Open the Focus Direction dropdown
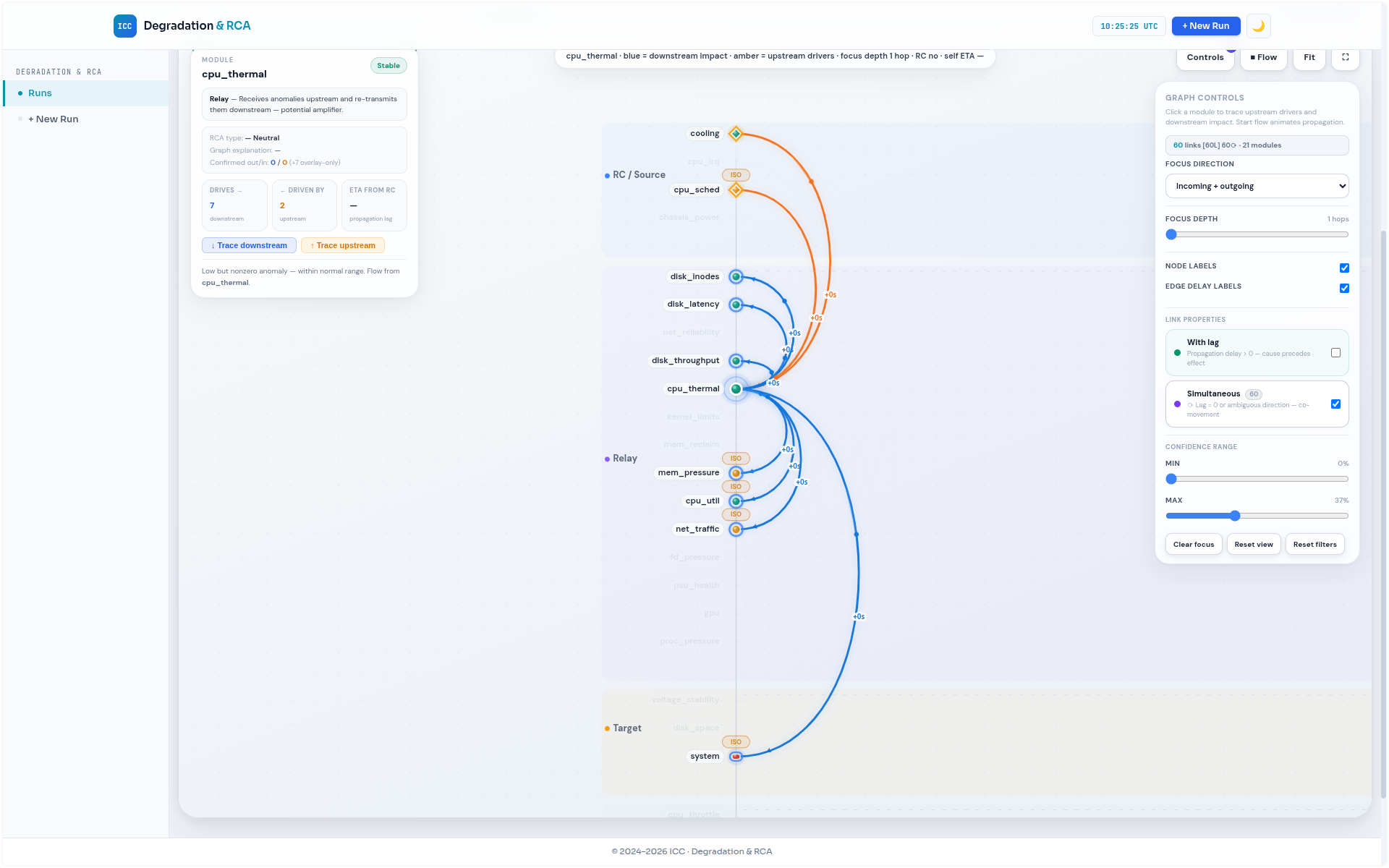1389x868 pixels. tap(1257, 186)
